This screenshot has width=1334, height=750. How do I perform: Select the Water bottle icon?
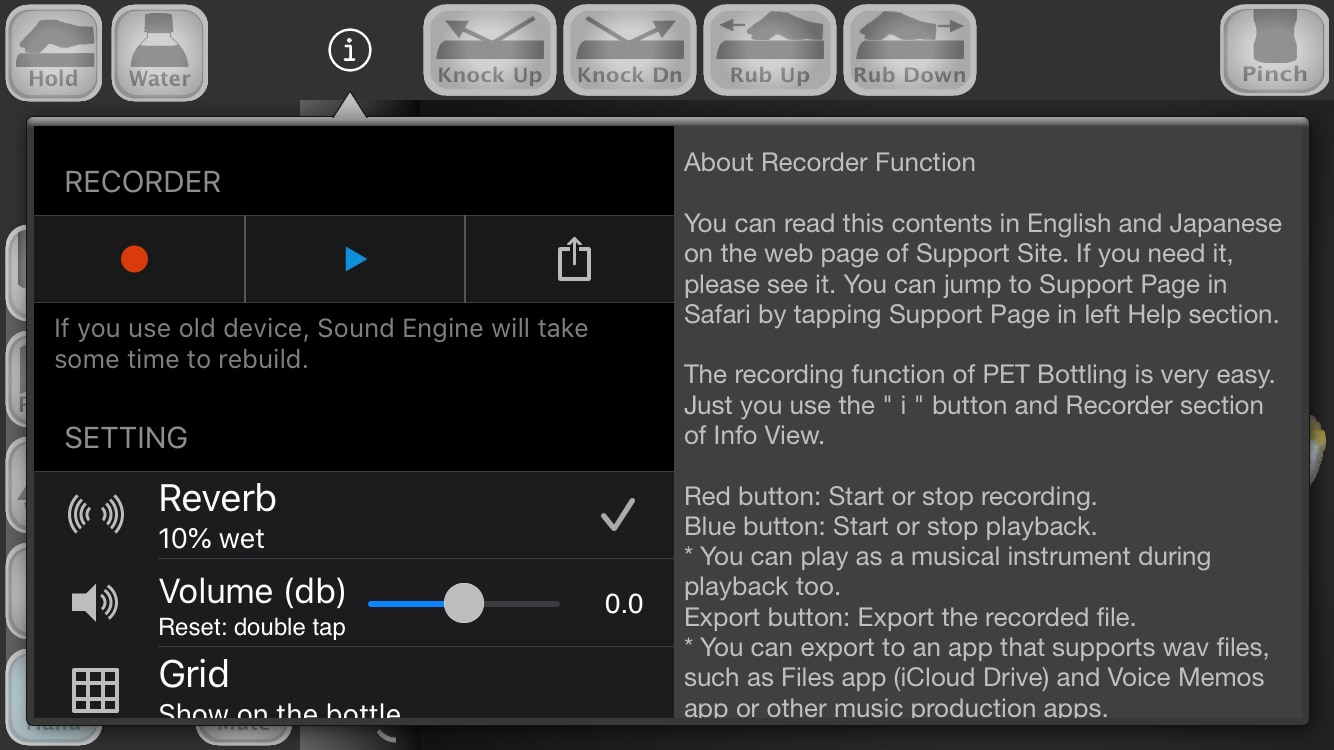point(160,52)
